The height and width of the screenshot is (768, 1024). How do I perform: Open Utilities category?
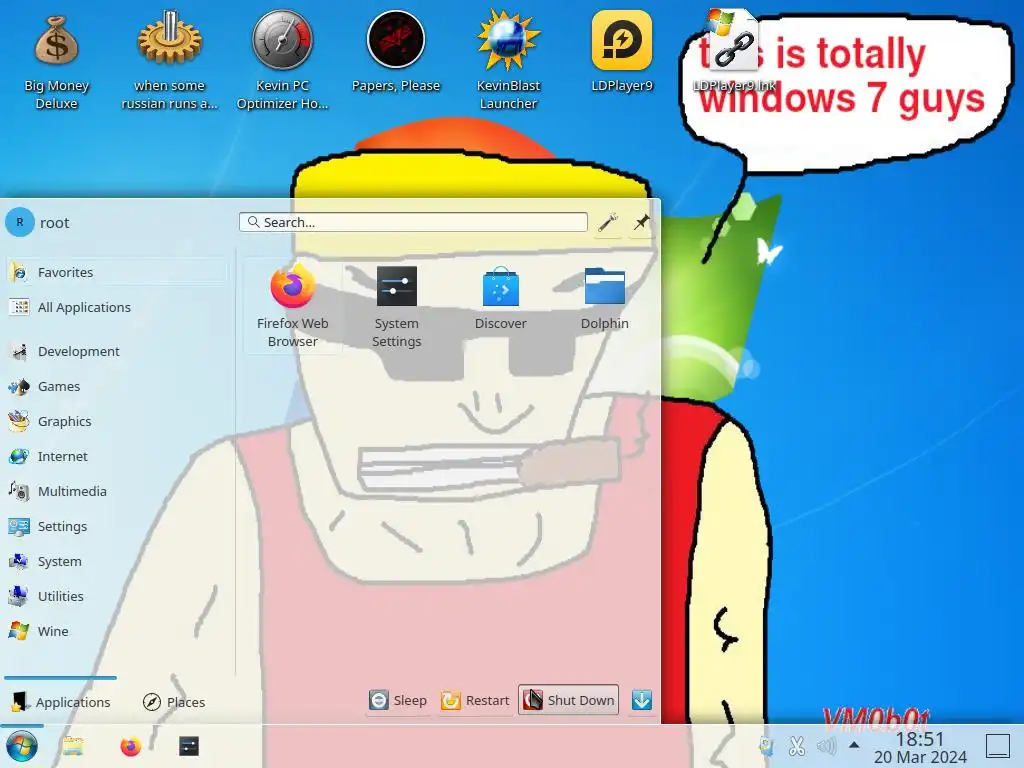[x=118, y=596]
